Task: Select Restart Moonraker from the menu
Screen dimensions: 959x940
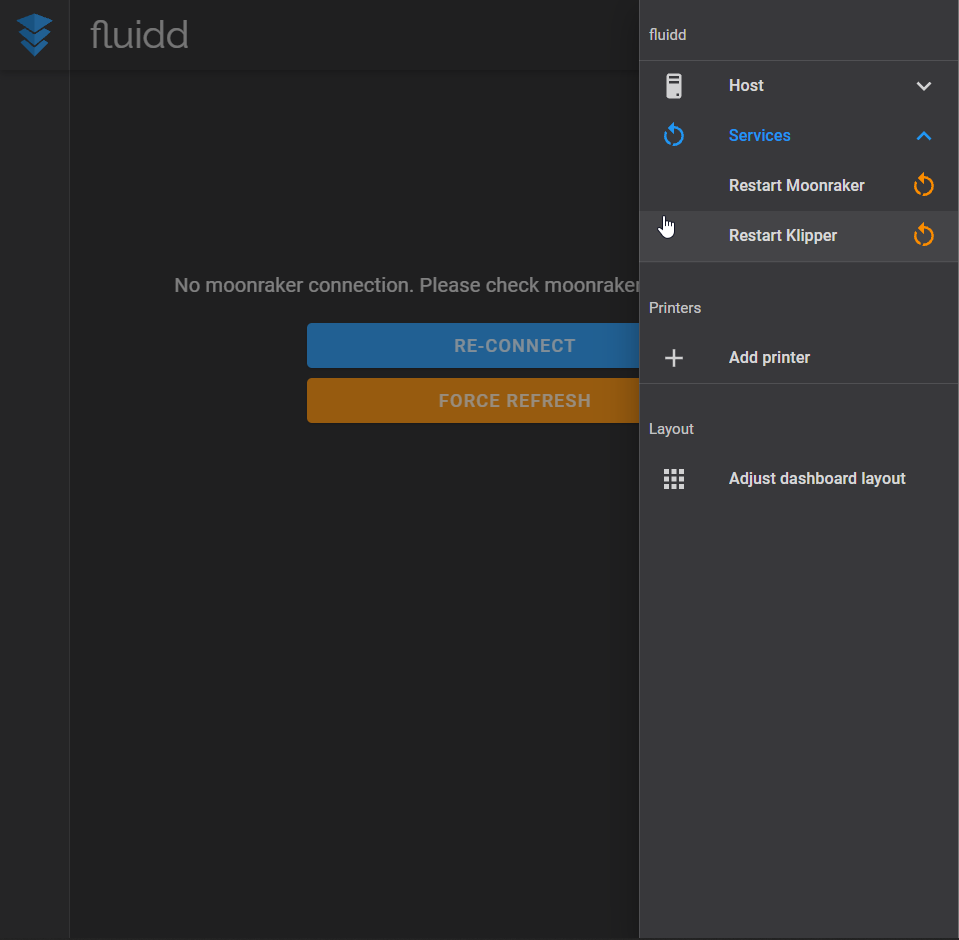Action: 796,185
